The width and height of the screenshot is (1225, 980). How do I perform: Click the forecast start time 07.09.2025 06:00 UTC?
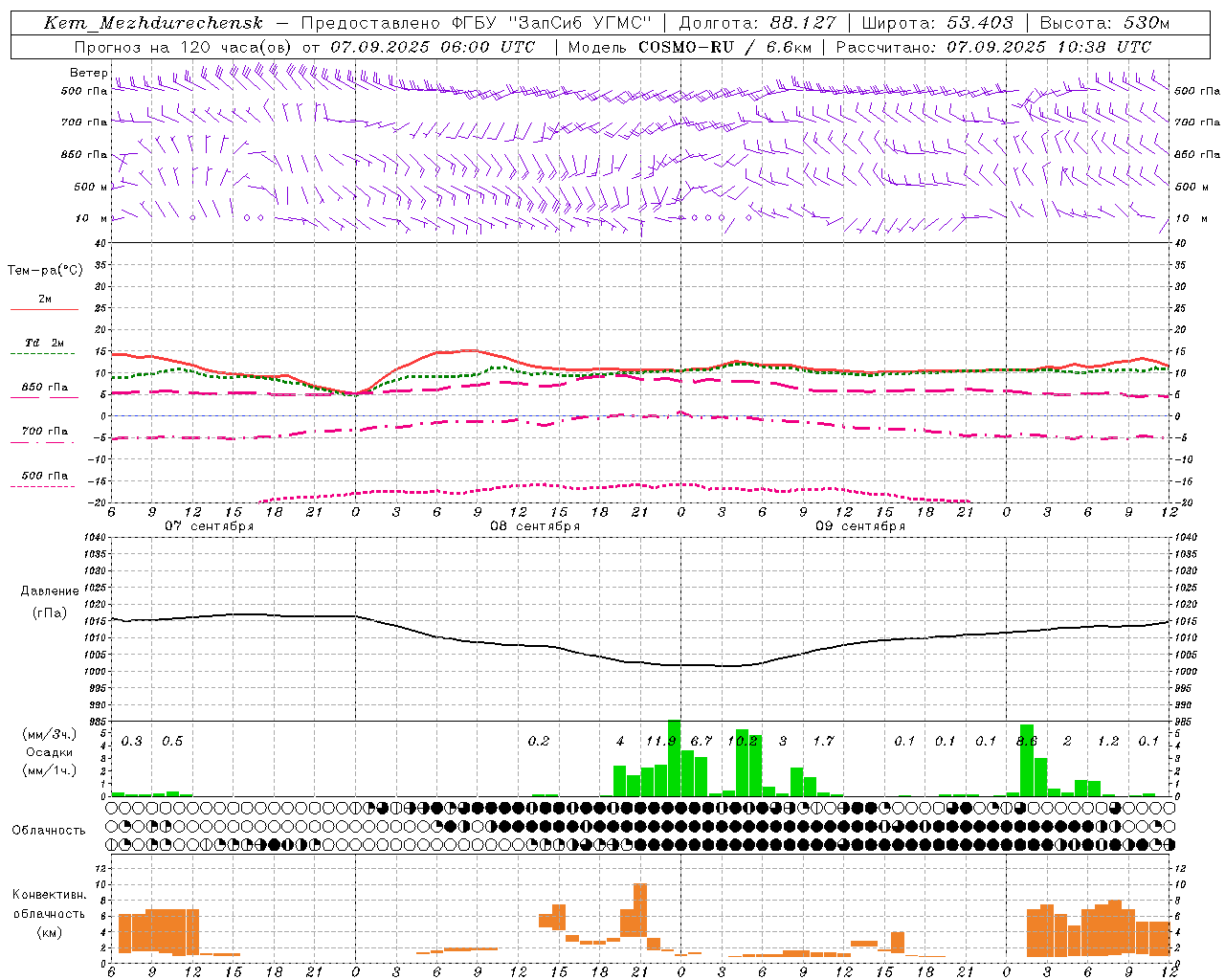pyautogui.click(x=434, y=47)
